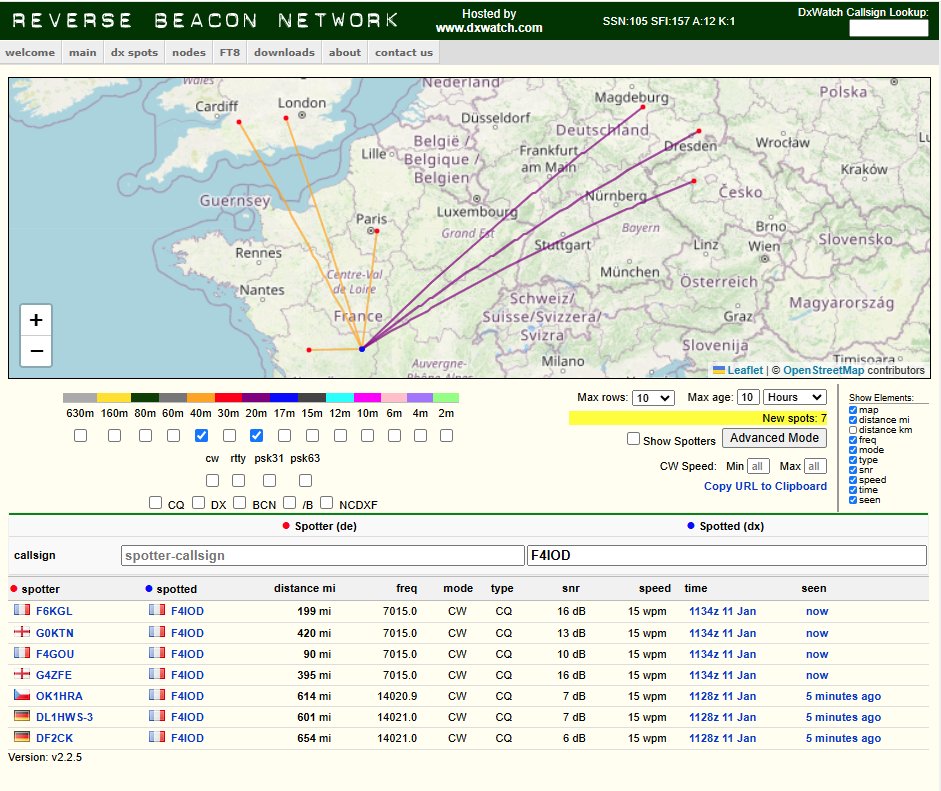Screen dimensions: 941x791
Task: Open the Max age Hours dropdown
Action: 795,397
